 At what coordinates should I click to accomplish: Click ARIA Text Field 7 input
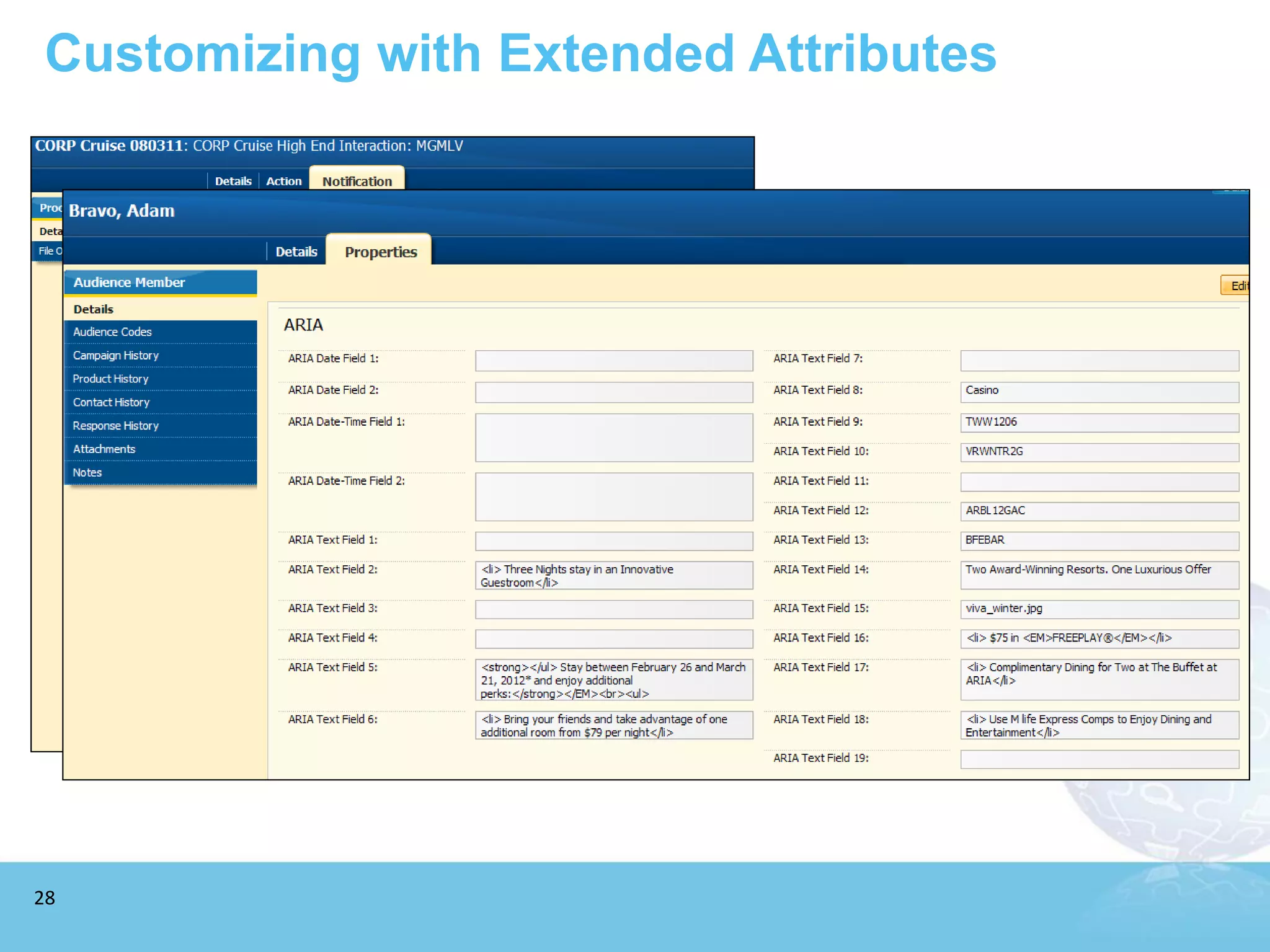(1099, 361)
